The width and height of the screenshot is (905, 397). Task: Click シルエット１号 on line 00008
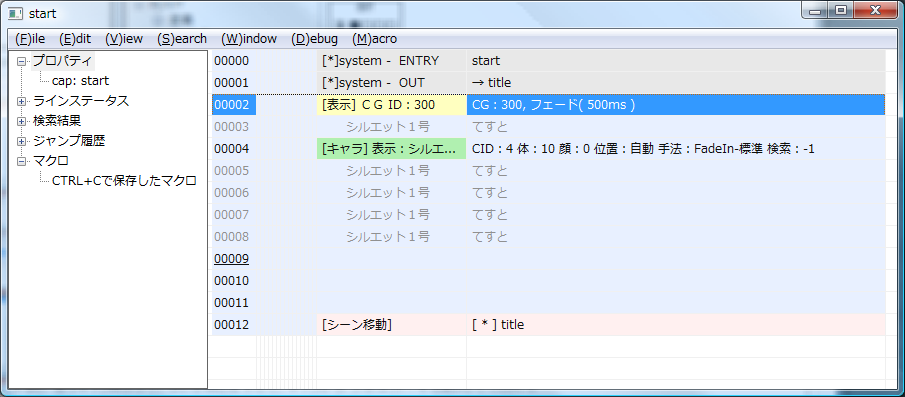point(388,237)
